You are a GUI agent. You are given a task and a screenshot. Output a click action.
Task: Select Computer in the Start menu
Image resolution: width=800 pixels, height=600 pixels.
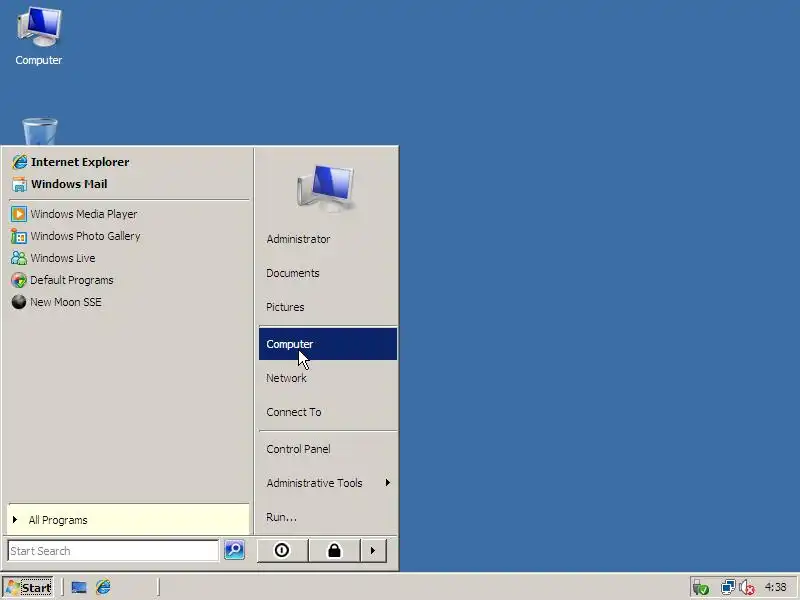tap(328, 344)
